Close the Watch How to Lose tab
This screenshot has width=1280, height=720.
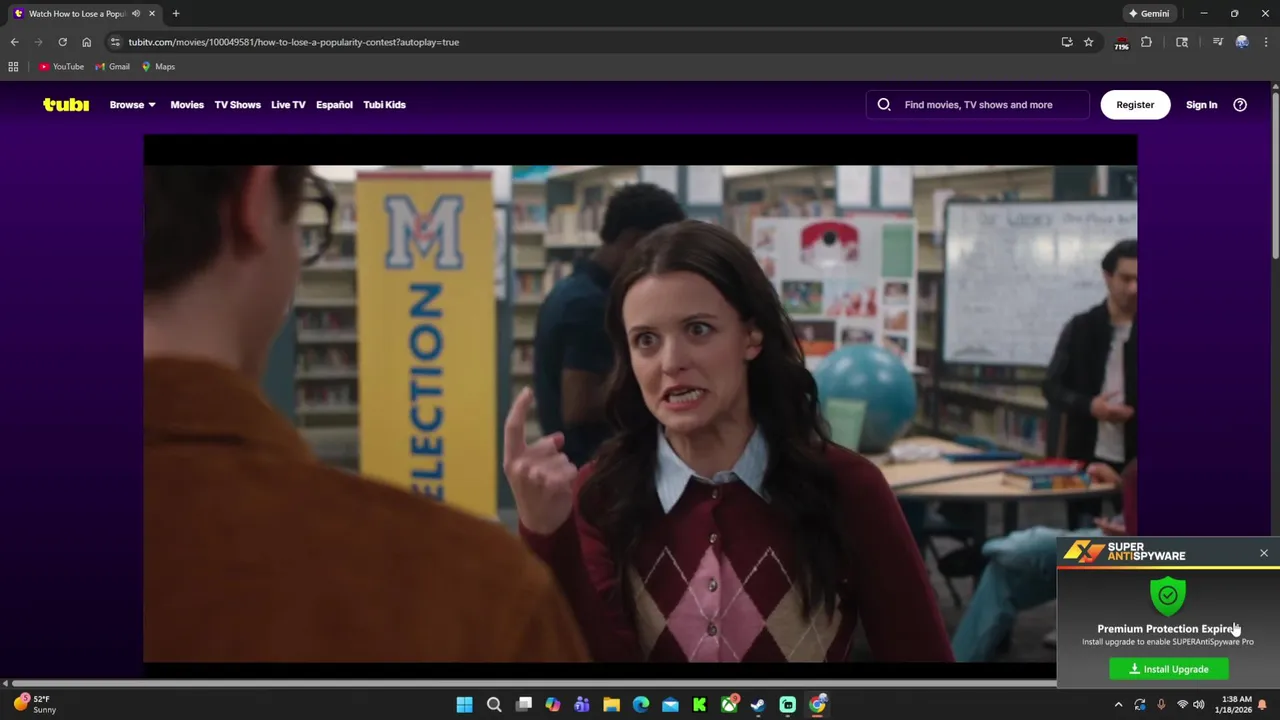[x=152, y=14]
